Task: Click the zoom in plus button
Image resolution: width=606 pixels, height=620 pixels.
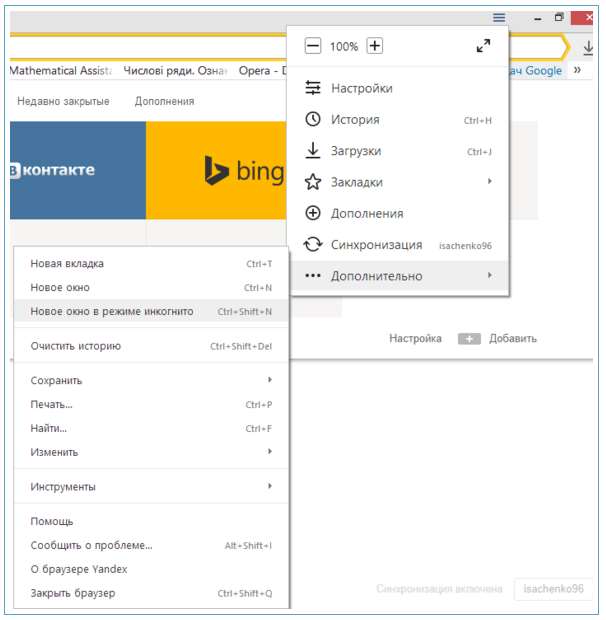Action: pos(375,46)
